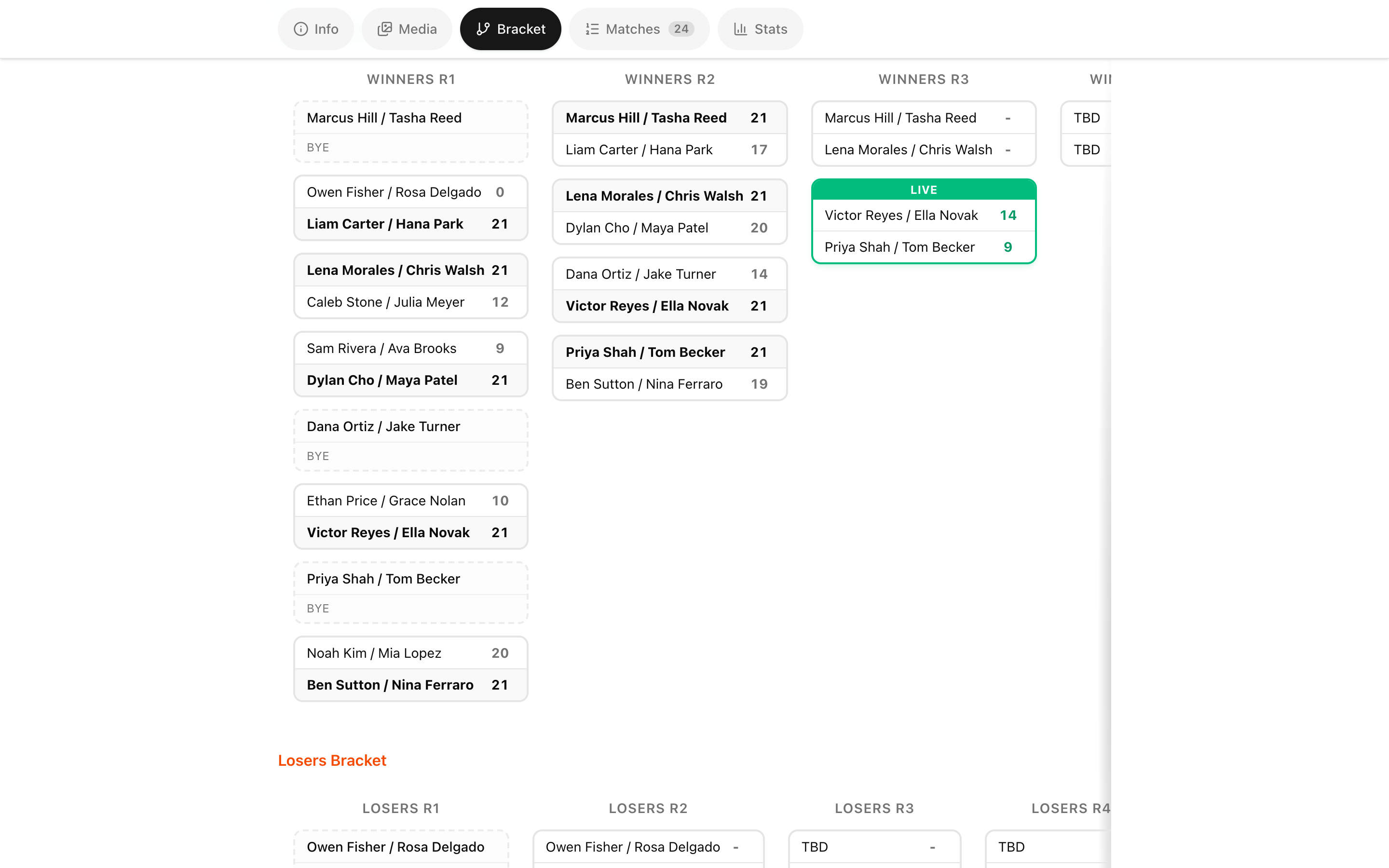The width and height of the screenshot is (1389, 868).
Task: Open the Info tab
Action: tap(316, 29)
